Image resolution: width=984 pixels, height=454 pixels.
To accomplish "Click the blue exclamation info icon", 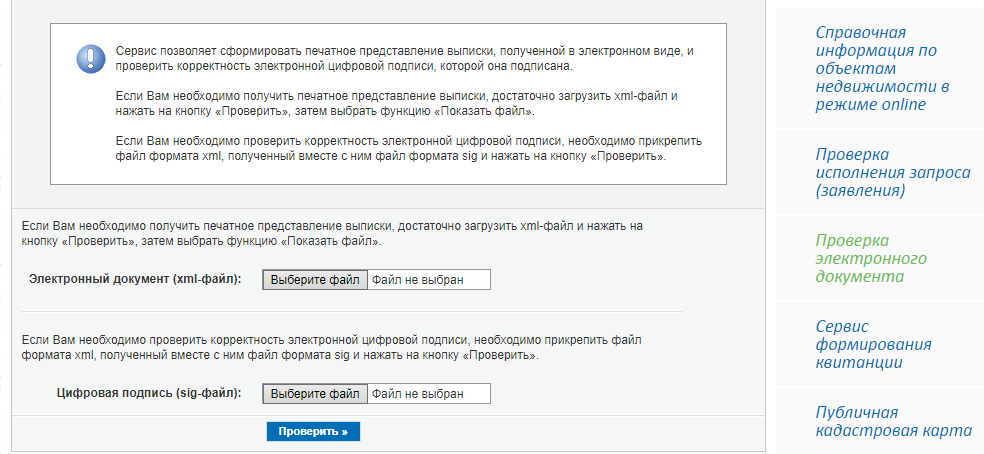I will (90, 59).
